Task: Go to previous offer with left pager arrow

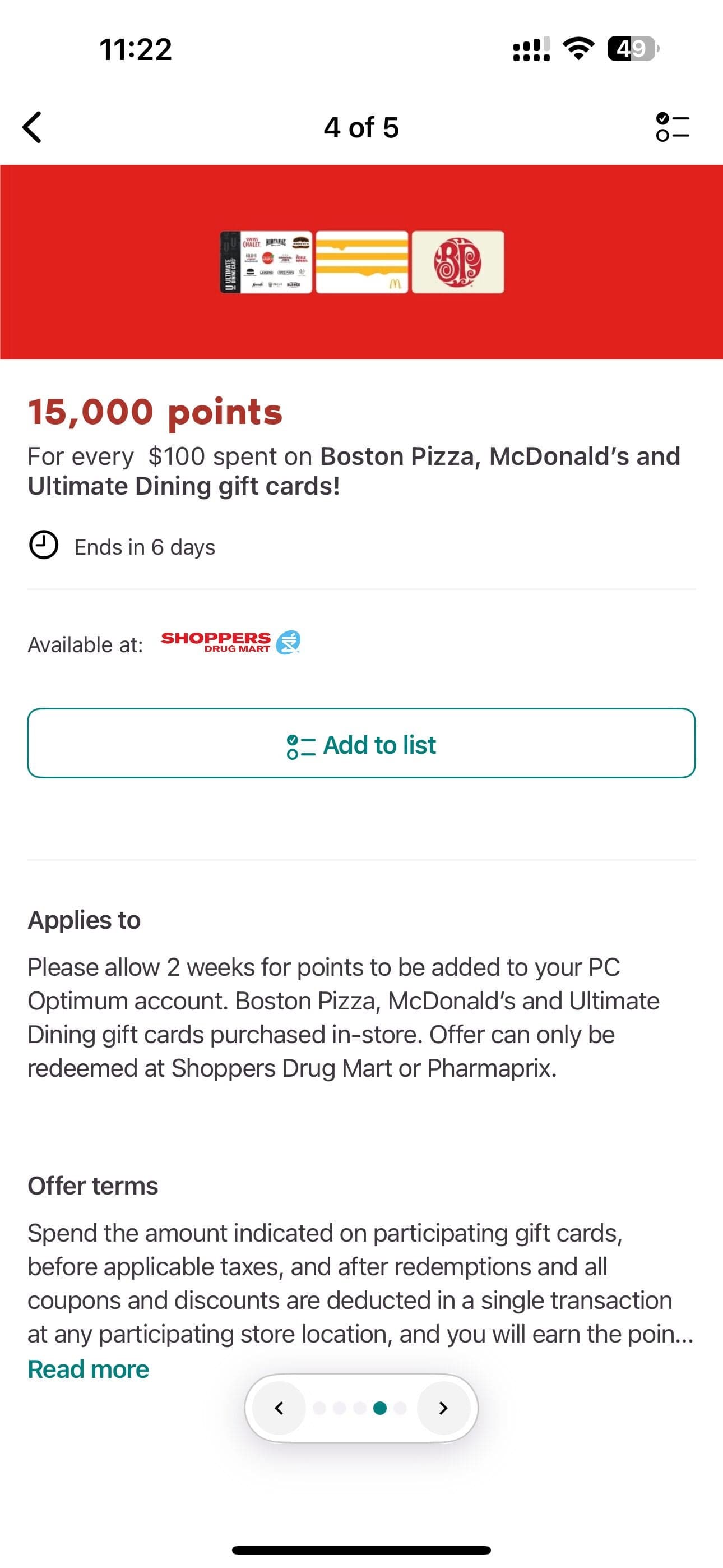Action: [279, 1408]
